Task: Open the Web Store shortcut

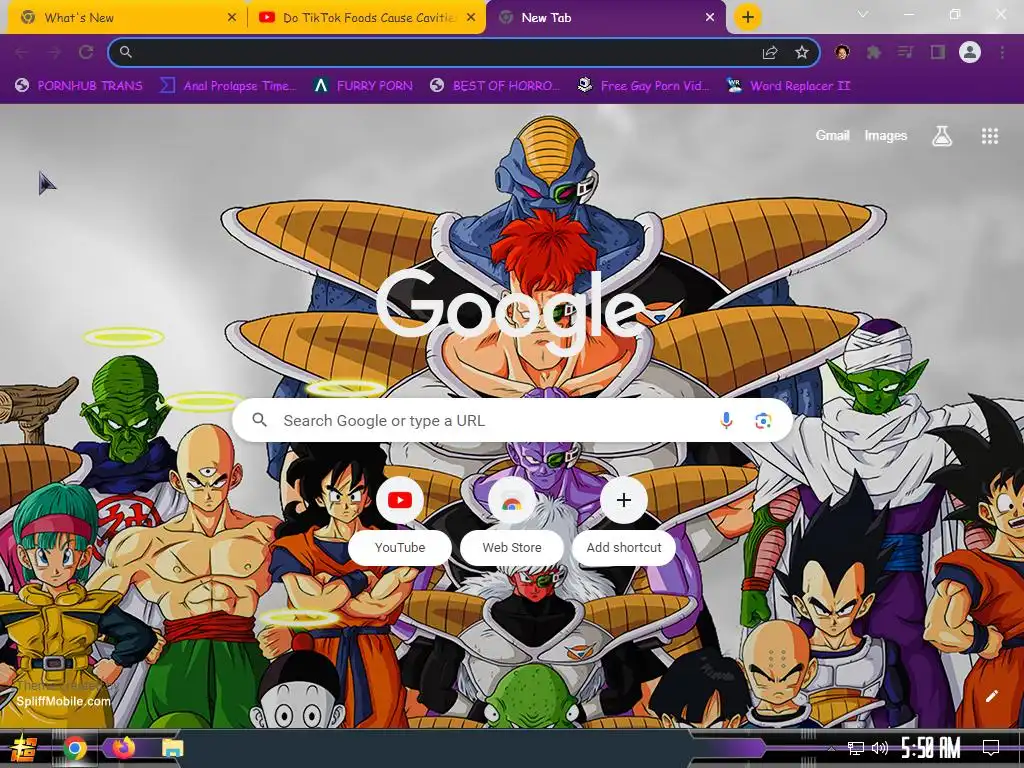Action: pos(512,520)
